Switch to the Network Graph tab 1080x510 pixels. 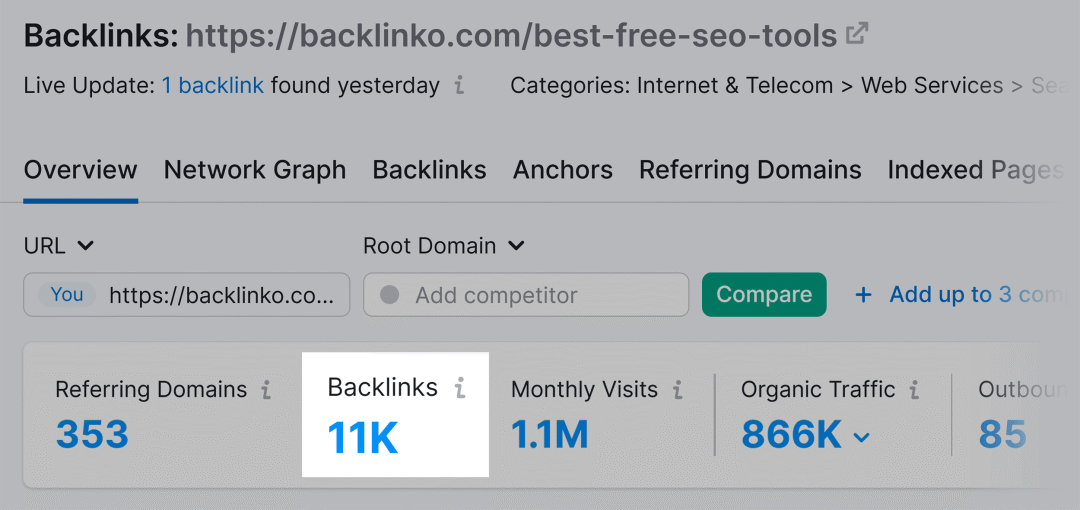(255, 171)
